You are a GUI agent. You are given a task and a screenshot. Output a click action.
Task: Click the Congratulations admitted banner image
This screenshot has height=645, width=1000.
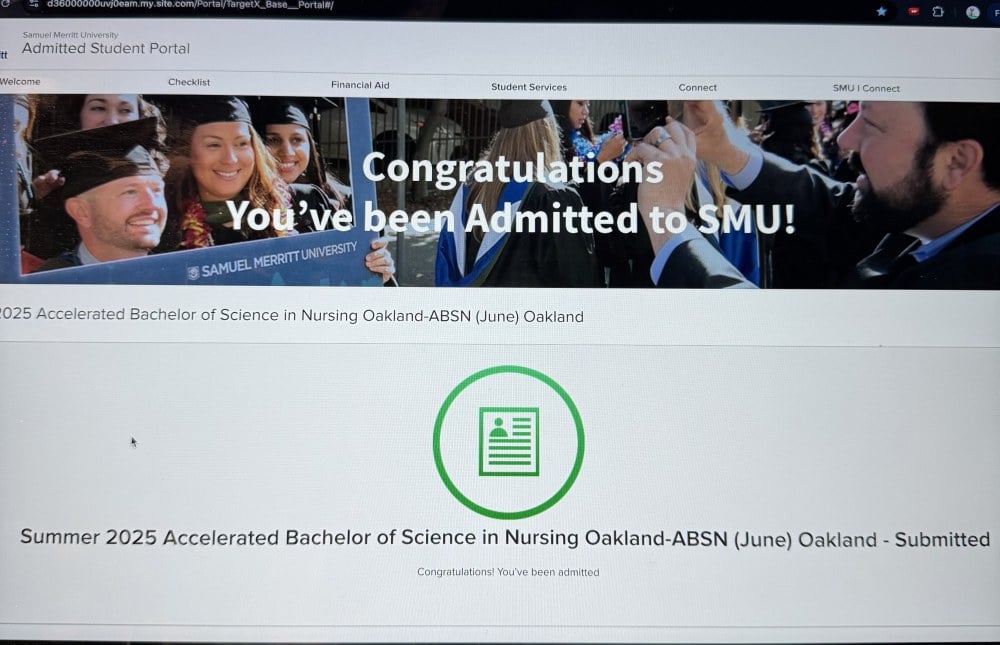[500, 191]
